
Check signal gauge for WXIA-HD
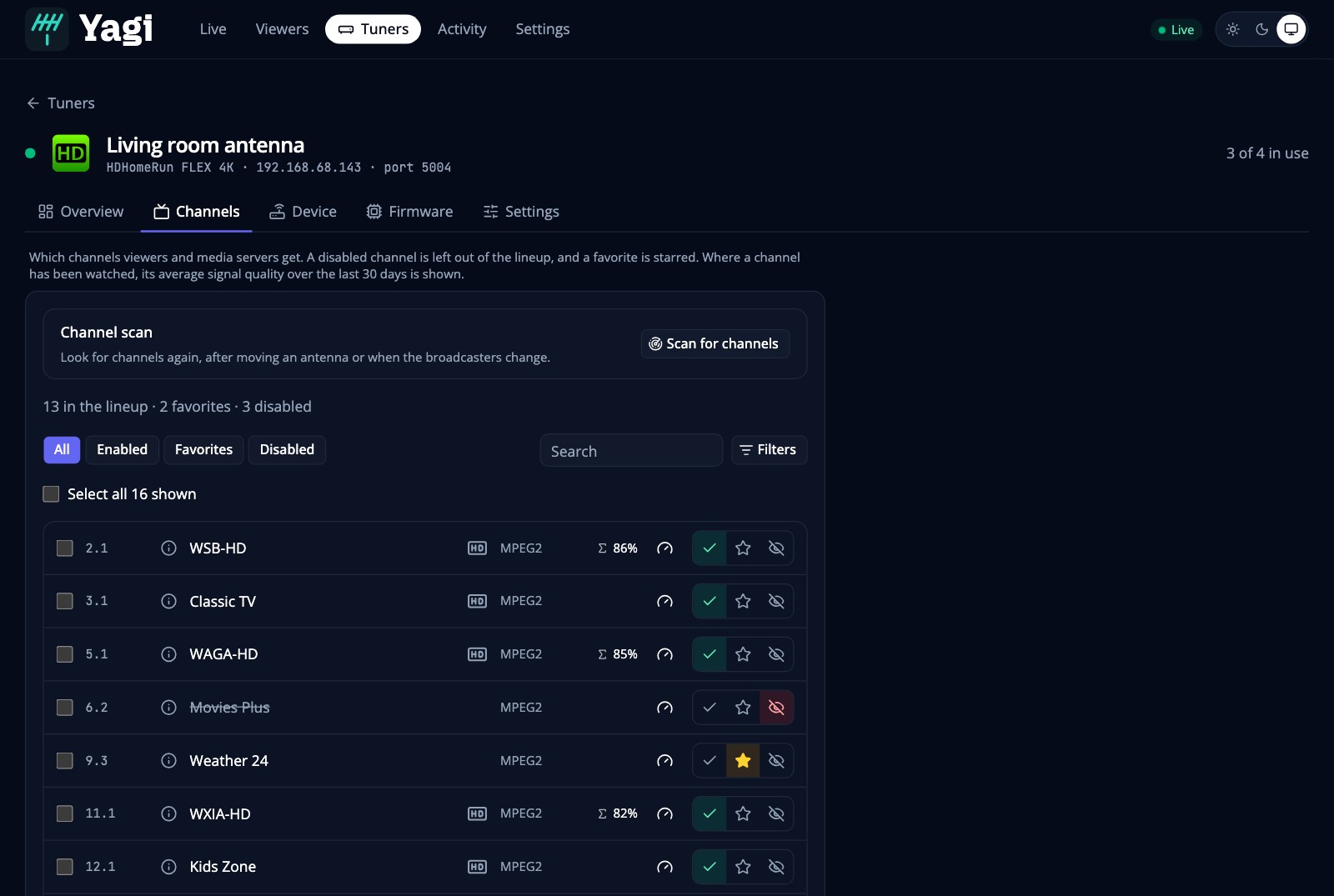coord(664,813)
